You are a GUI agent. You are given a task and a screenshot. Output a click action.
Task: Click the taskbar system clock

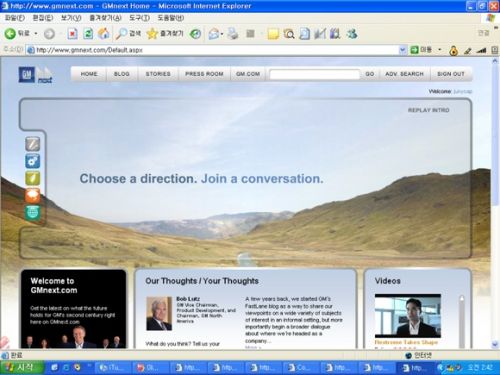(480, 368)
